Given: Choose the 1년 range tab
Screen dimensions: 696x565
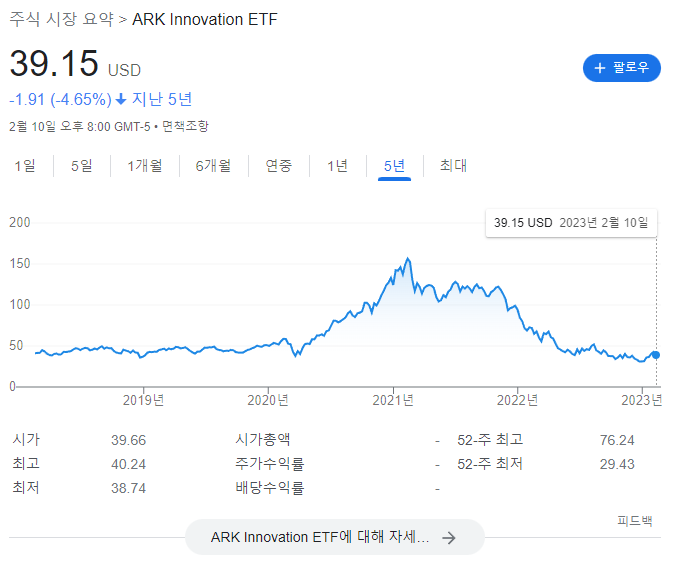Looking at the screenshot, I should click(x=337, y=166).
